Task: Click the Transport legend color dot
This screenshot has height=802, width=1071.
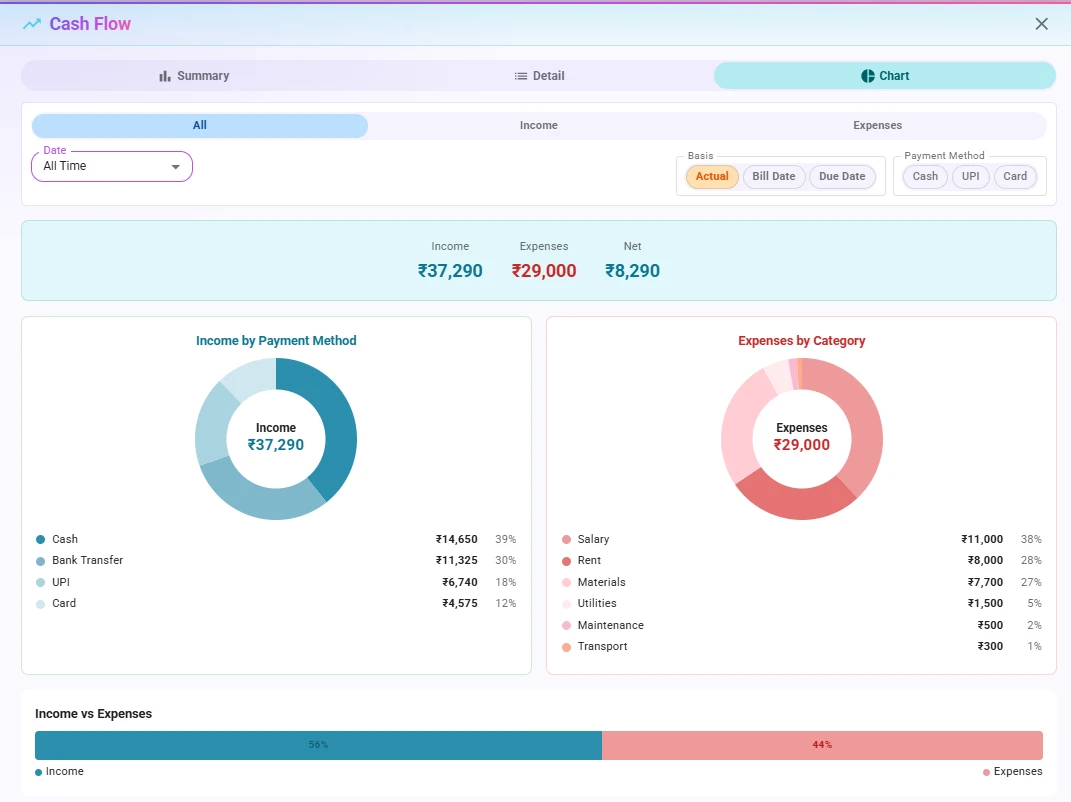Action: click(x=566, y=647)
